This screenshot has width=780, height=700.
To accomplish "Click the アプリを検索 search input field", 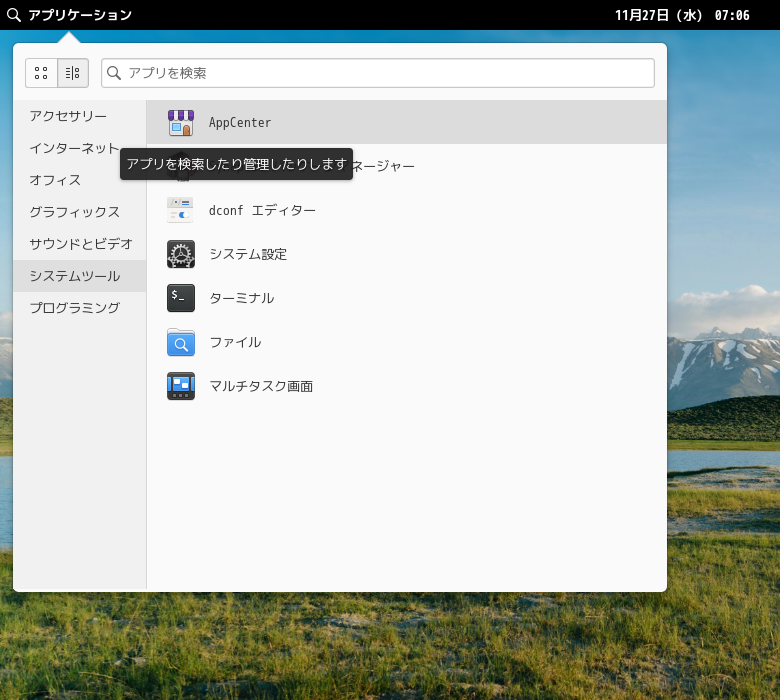I will 385,73.
